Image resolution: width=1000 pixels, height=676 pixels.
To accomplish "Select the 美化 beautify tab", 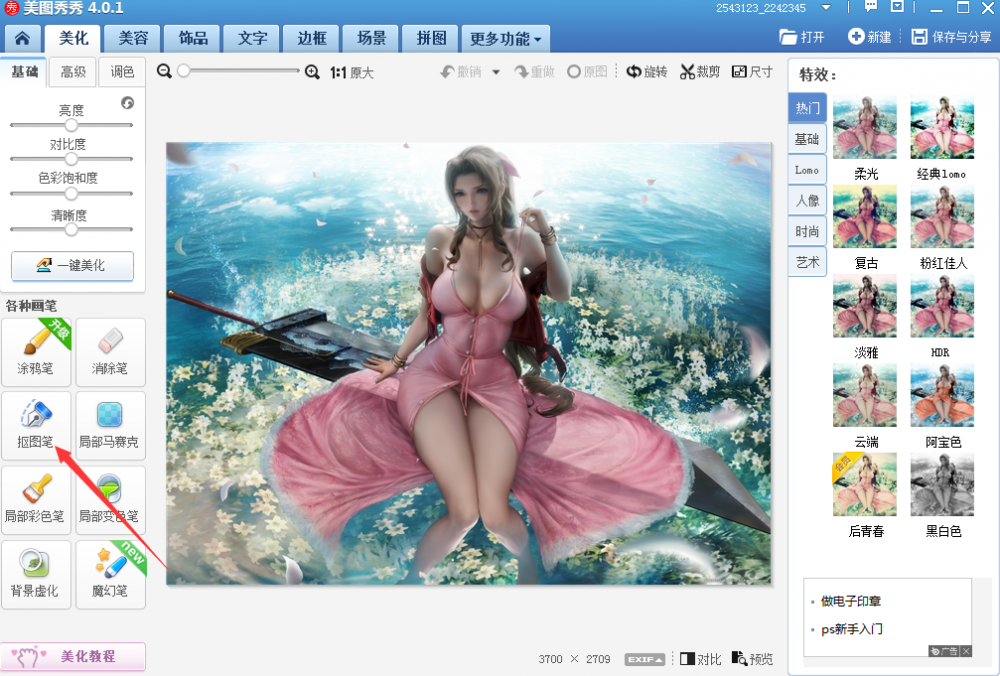I will pyautogui.click(x=73, y=39).
